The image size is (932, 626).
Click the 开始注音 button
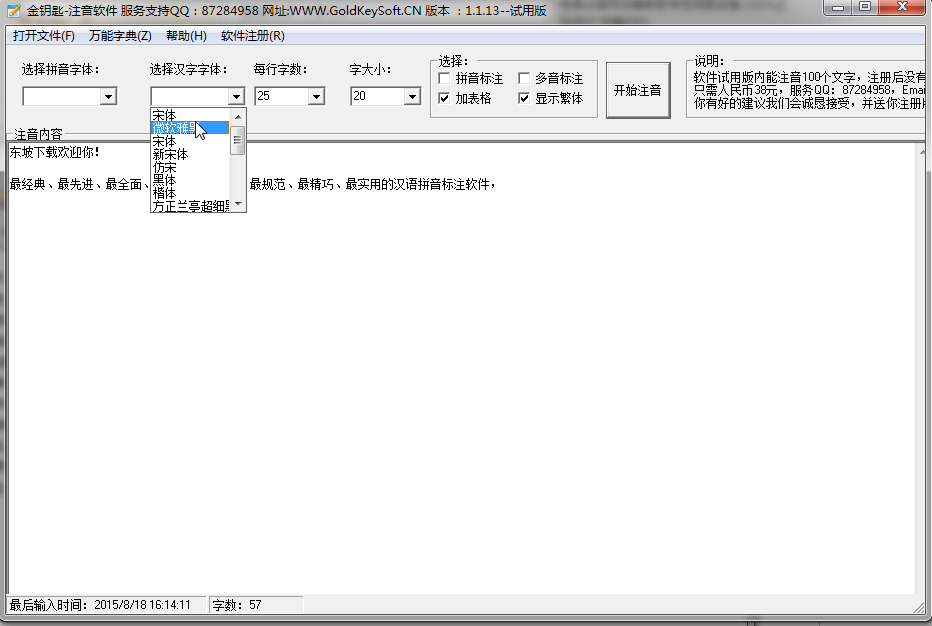638,88
